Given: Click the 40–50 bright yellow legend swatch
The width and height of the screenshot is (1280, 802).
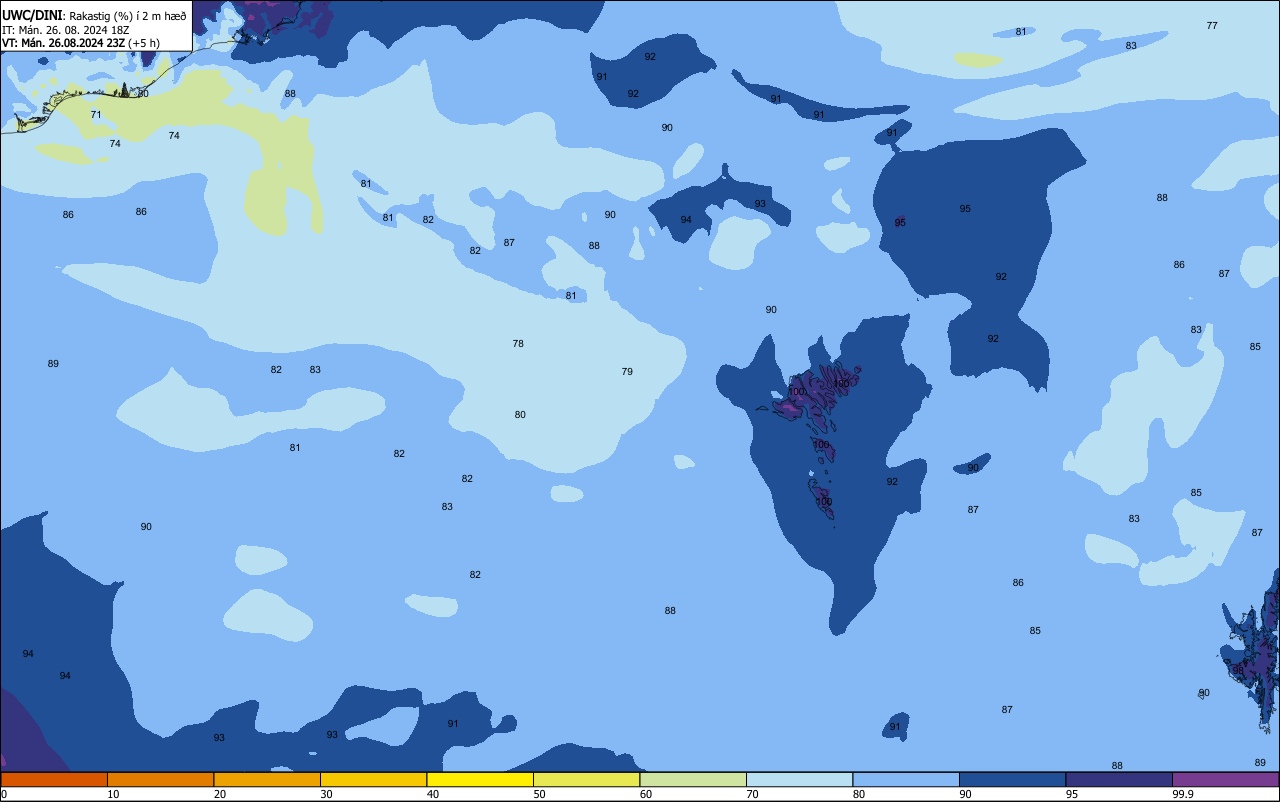Looking at the screenshot, I should coord(480,779).
